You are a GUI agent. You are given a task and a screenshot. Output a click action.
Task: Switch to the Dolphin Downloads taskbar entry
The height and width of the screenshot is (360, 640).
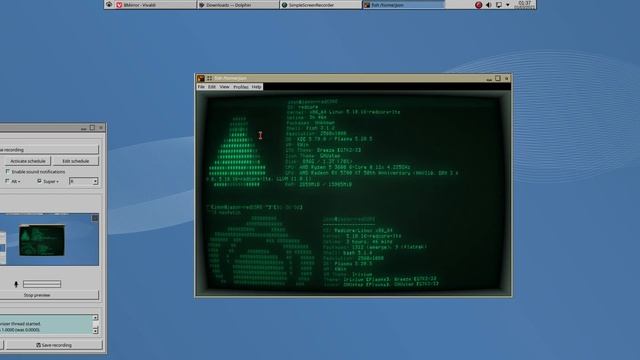click(238, 5)
